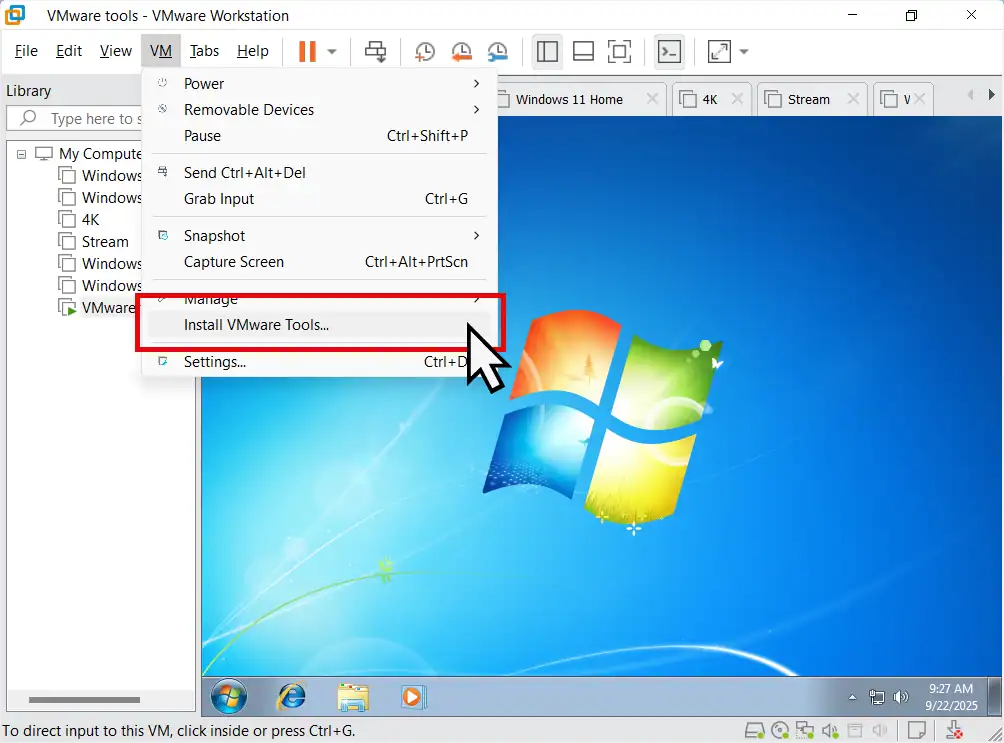
Task: Click the library search field
Action: (x=74, y=118)
